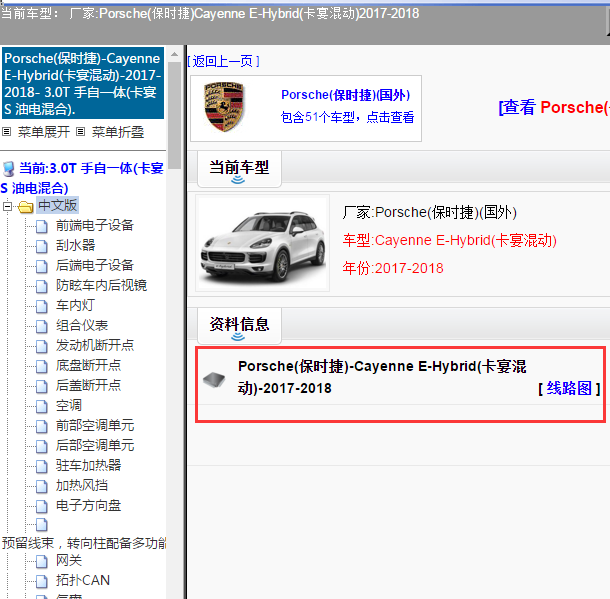Screen dimensions: 610x599
Task: Click the 当前:3.0T 手自一体 heading
Action: (82, 178)
